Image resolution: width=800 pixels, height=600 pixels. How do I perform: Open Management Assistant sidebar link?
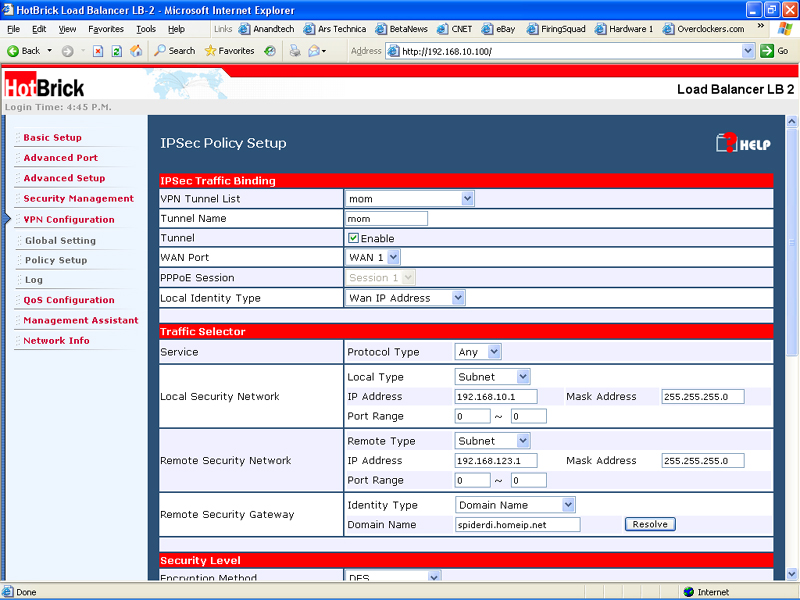point(81,320)
